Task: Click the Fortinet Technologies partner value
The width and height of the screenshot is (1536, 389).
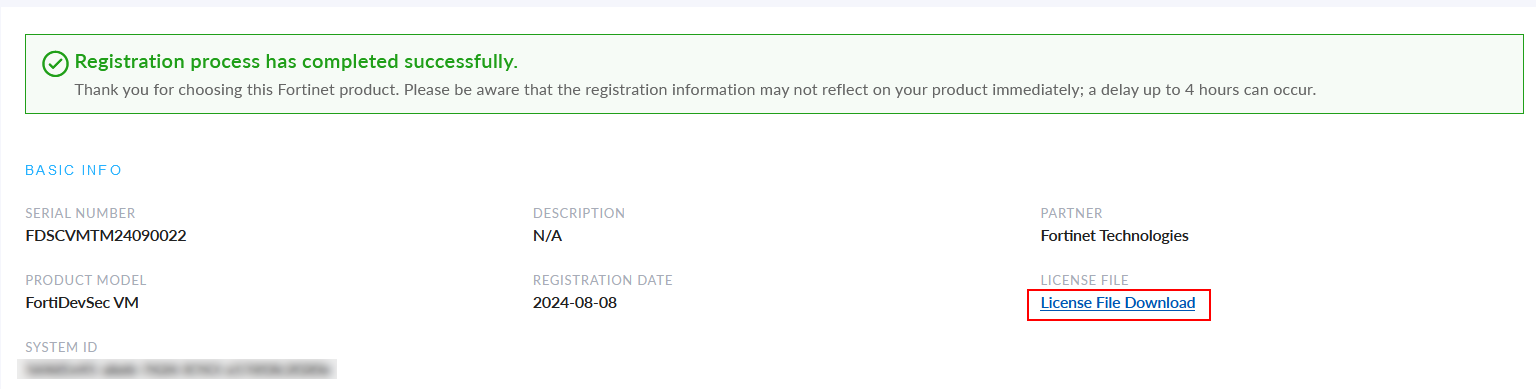Action: click(1114, 236)
